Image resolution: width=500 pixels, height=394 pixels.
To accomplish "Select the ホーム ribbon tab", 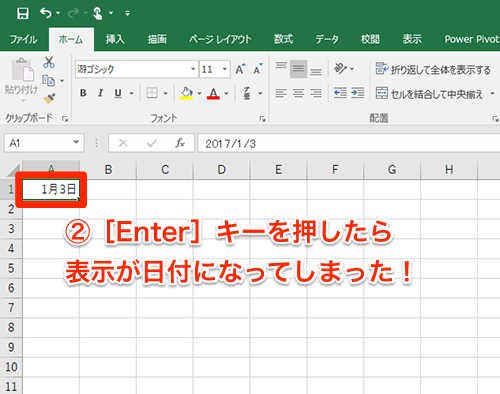I will coord(71,40).
